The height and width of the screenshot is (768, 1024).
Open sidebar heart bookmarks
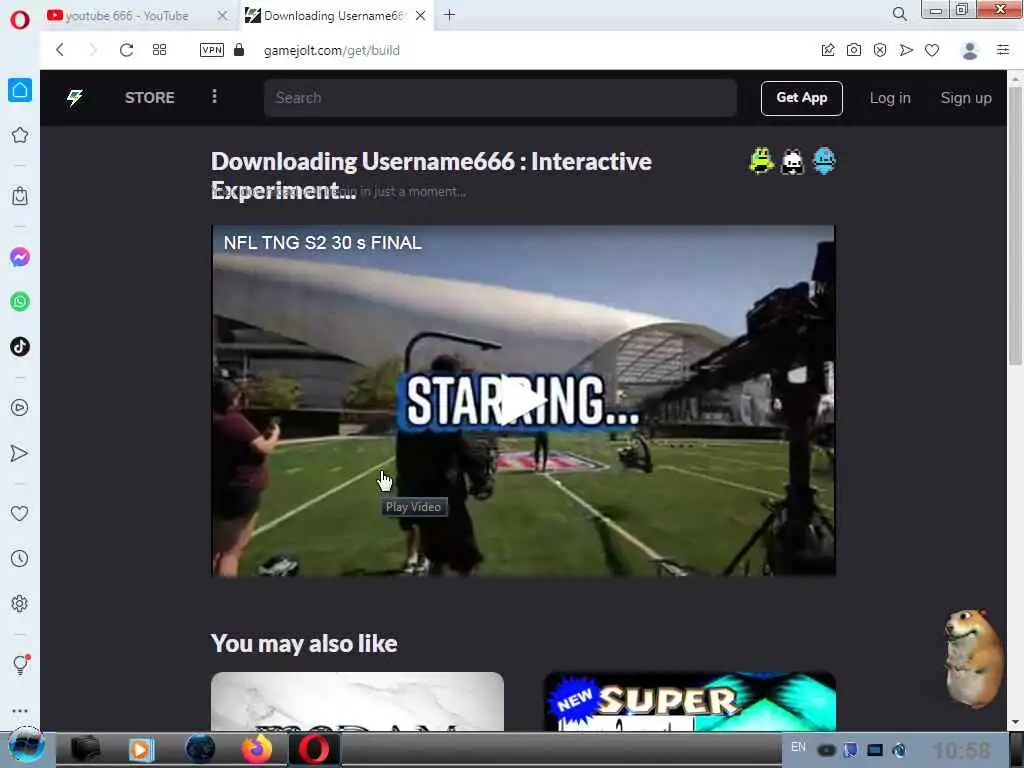(x=20, y=514)
